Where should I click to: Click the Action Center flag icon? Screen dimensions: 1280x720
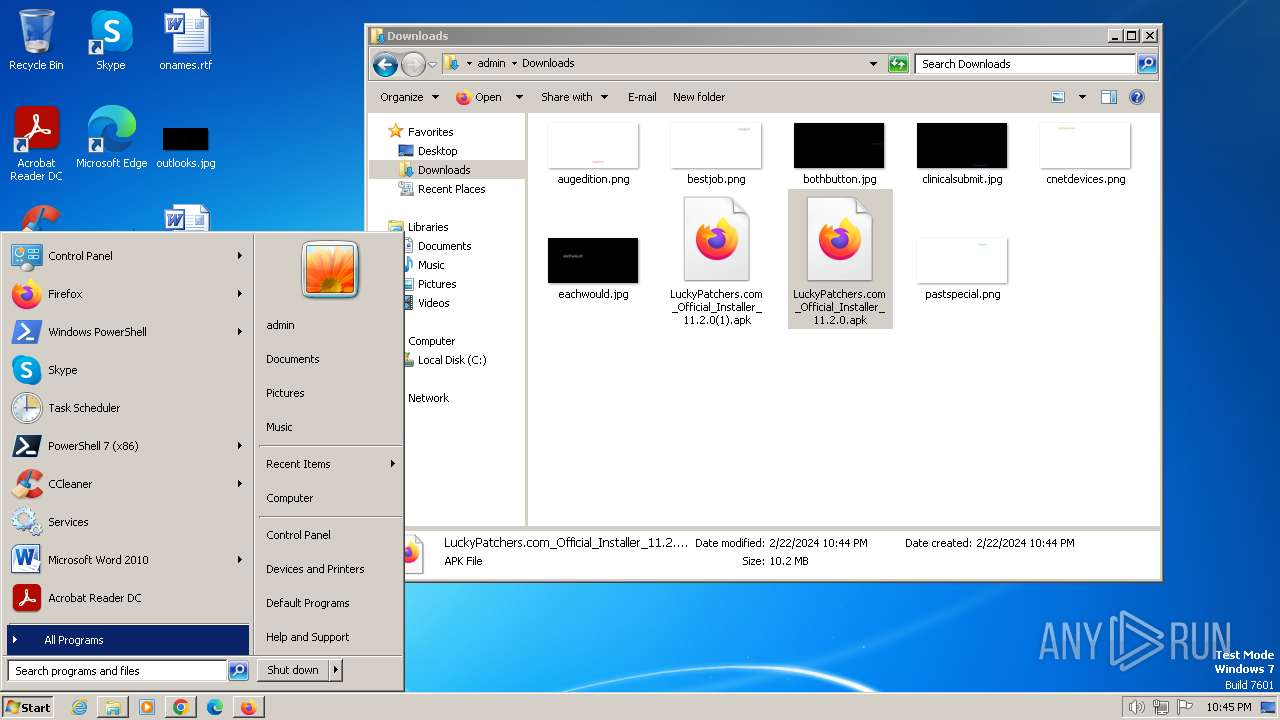(x=1185, y=707)
